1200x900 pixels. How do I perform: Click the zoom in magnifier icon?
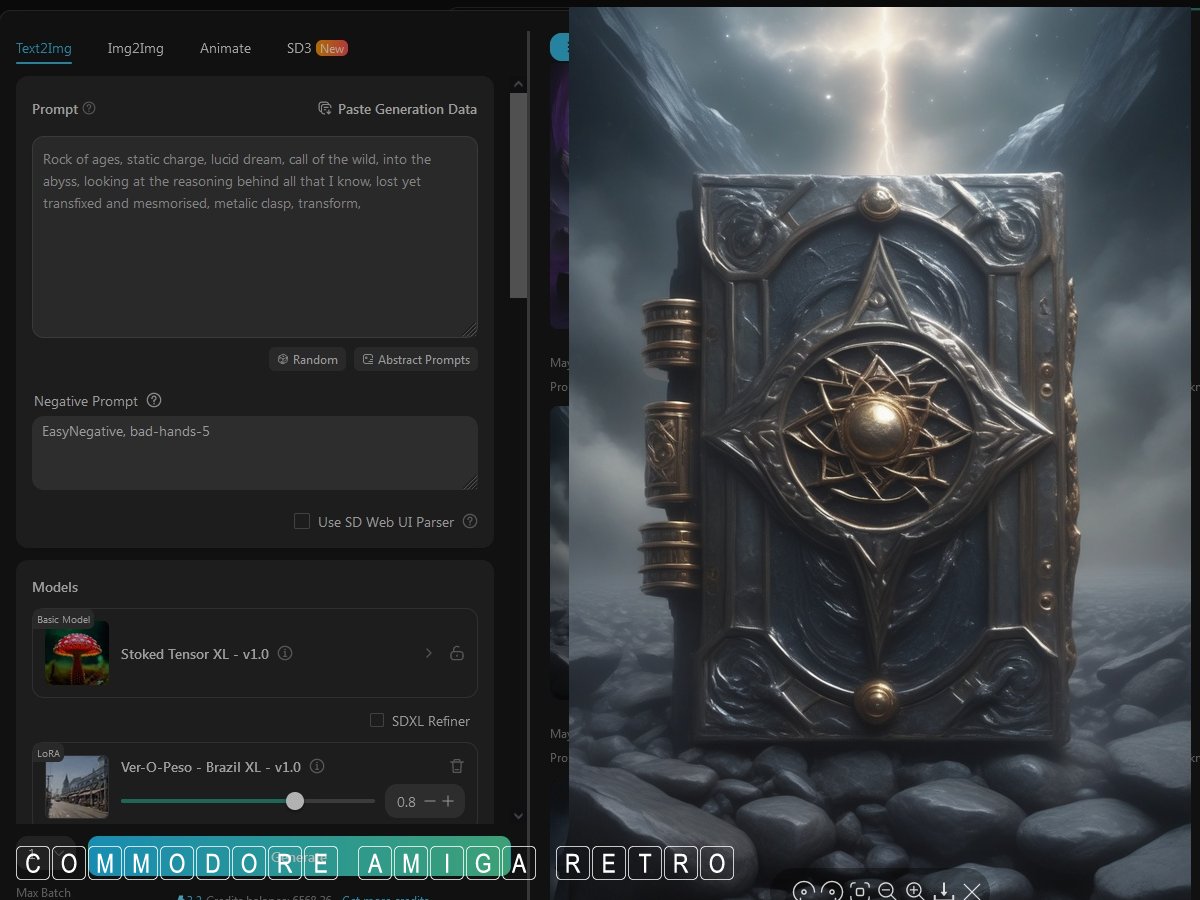(915, 890)
